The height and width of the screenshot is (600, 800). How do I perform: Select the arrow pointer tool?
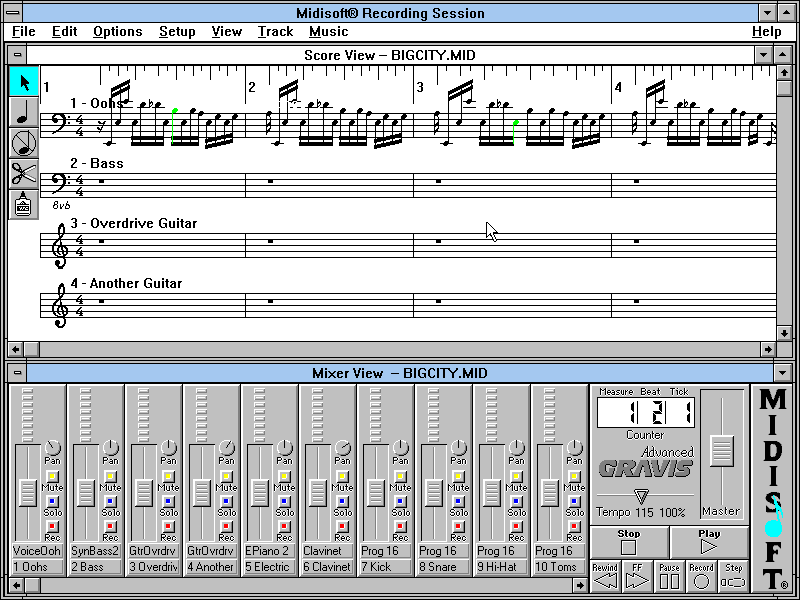click(23, 82)
